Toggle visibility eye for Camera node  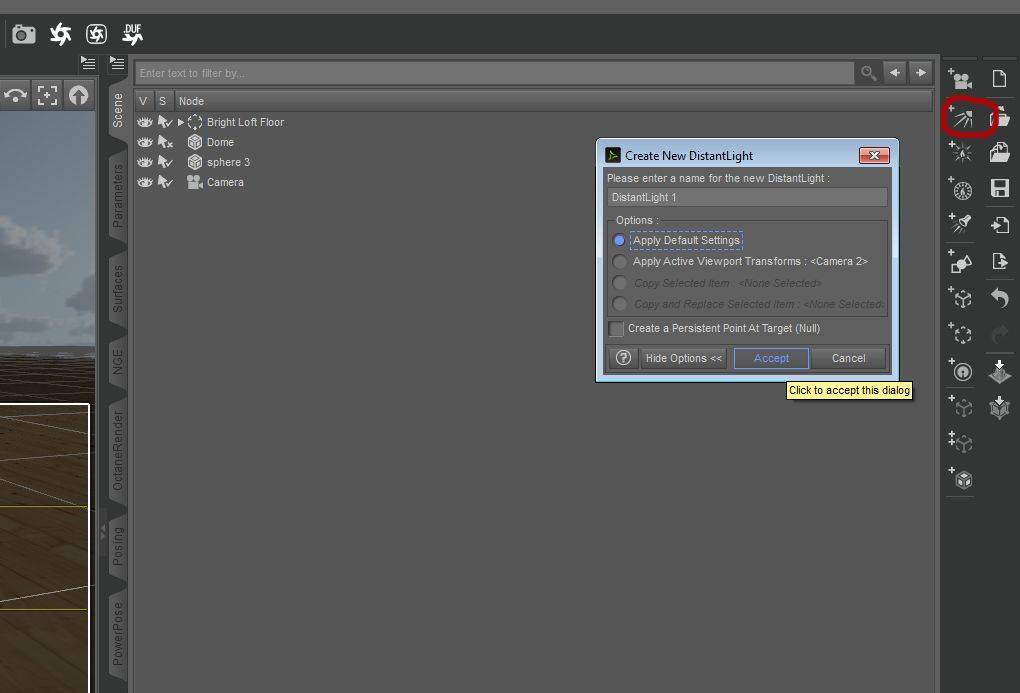(x=144, y=183)
